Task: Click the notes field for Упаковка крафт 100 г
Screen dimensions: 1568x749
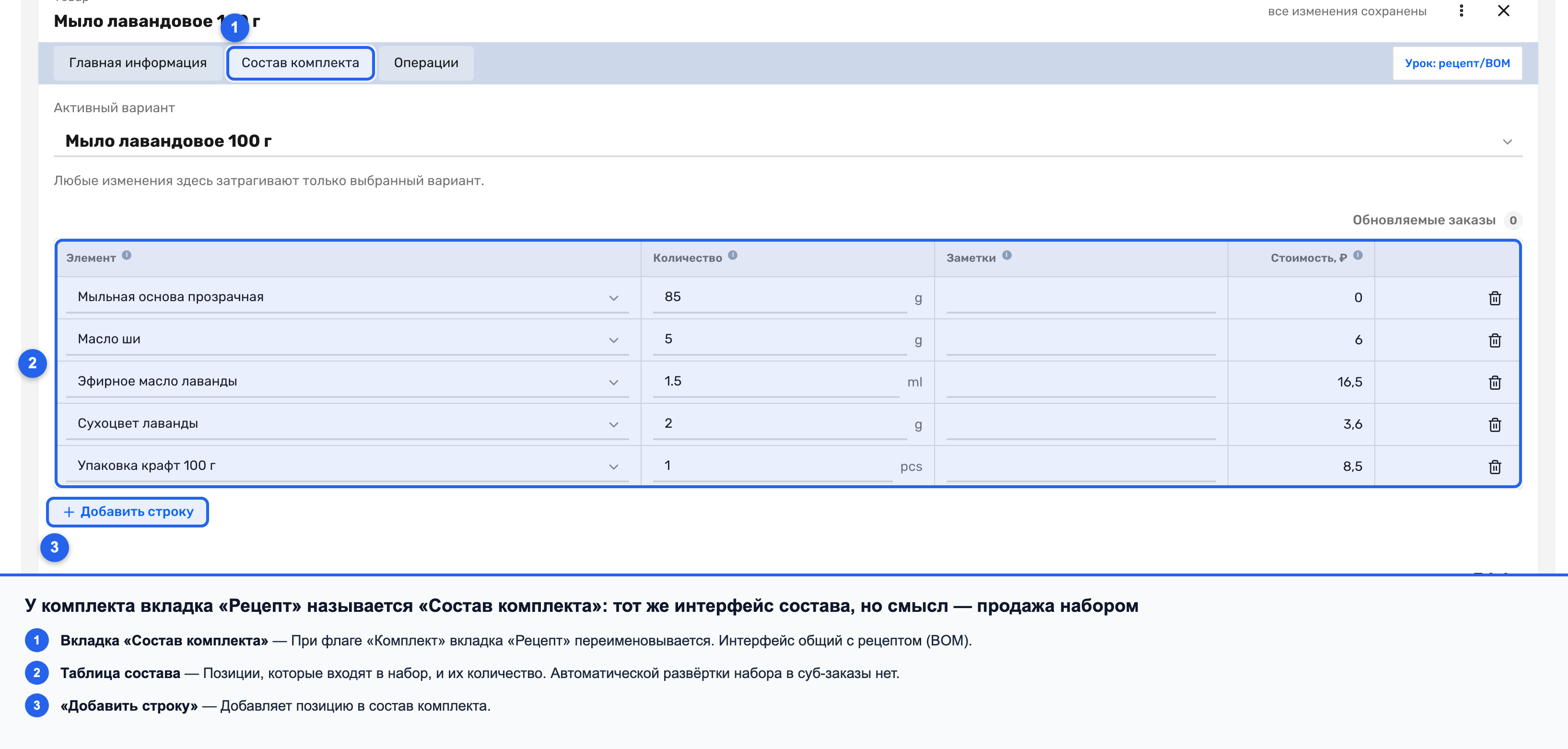Action: (1080, 467)
